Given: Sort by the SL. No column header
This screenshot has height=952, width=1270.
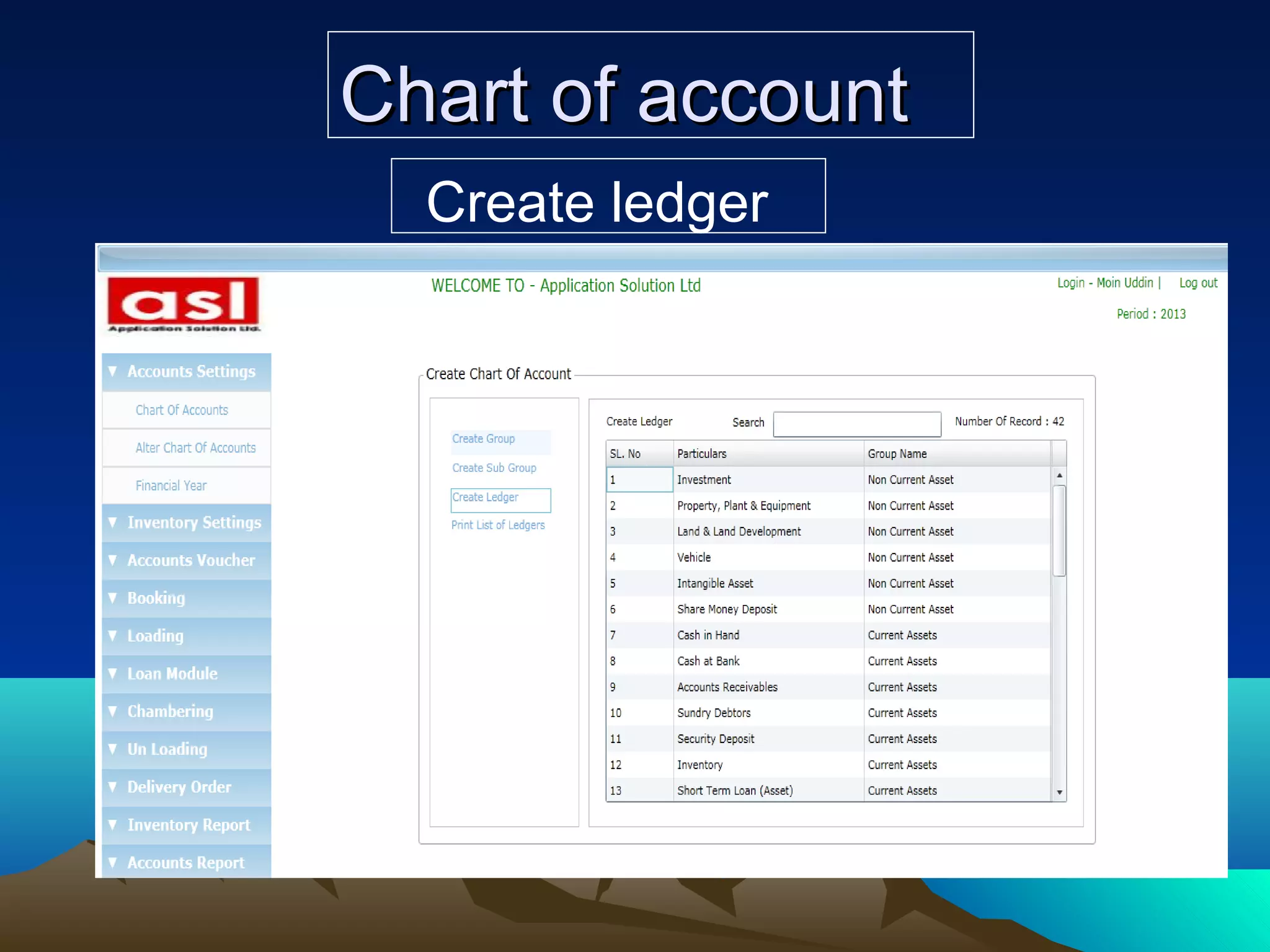Looking at the screenshot, I should tap(639, 454).
